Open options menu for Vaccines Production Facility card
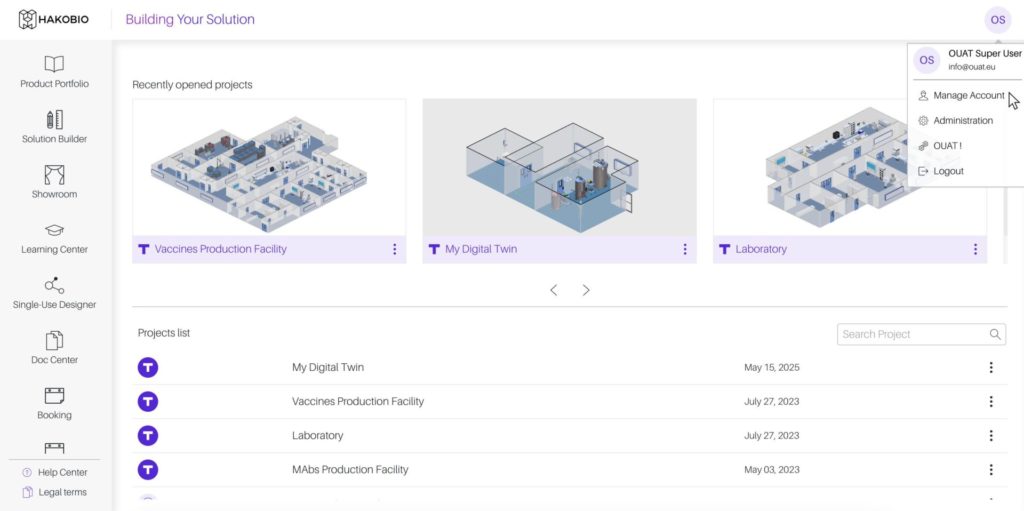Screen dimensions: 1024x511 (395, 249)
